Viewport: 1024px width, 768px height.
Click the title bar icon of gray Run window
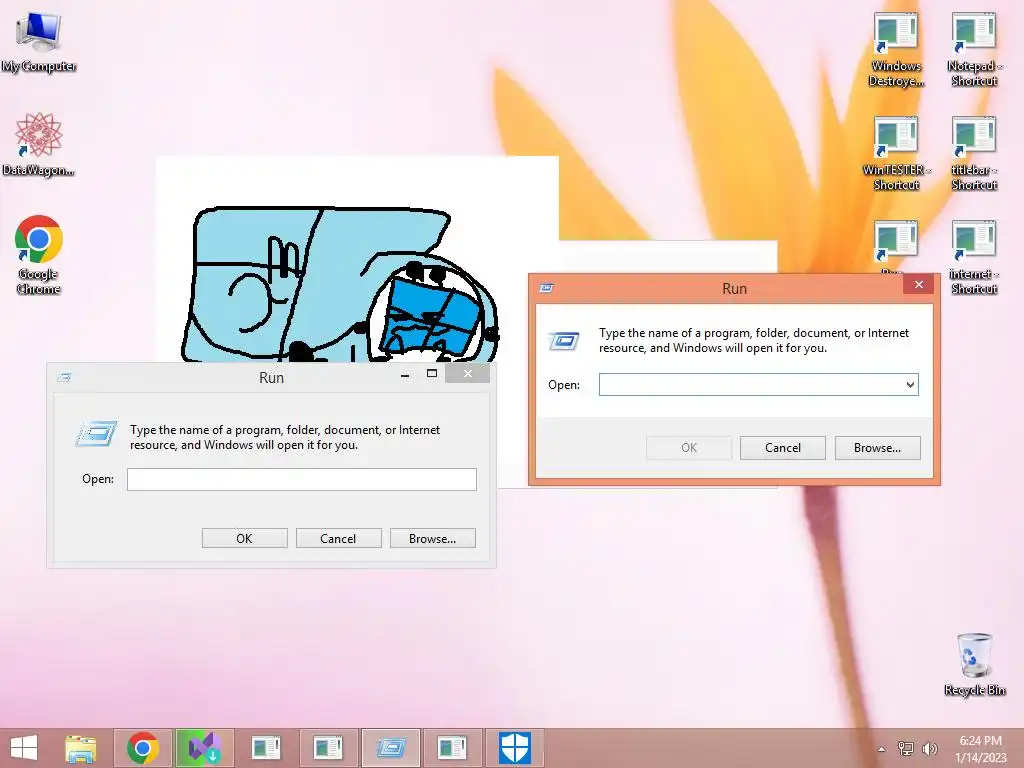64,377
